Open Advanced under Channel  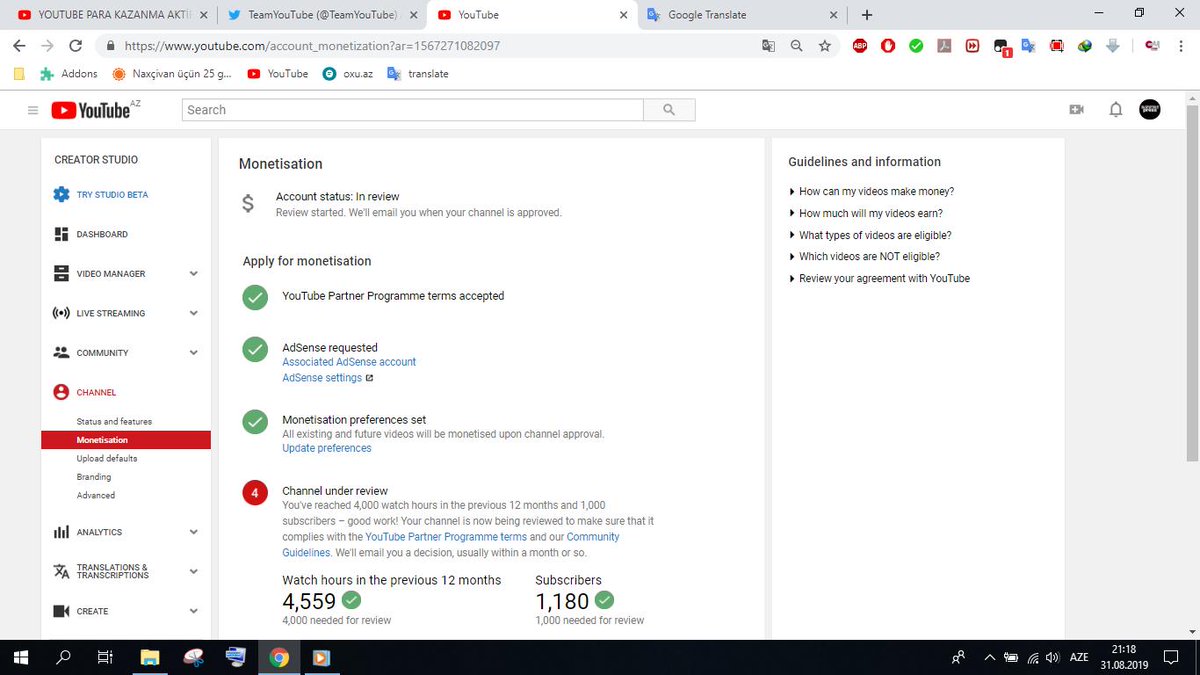[96, 496]
